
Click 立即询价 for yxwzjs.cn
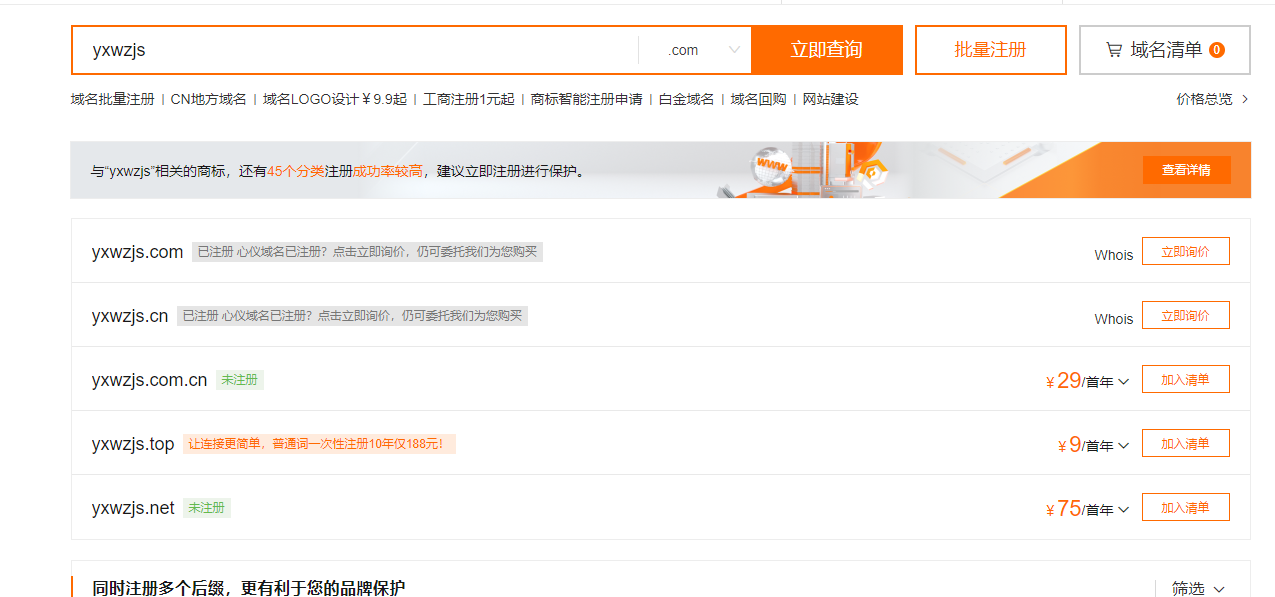coord(1185,316)
